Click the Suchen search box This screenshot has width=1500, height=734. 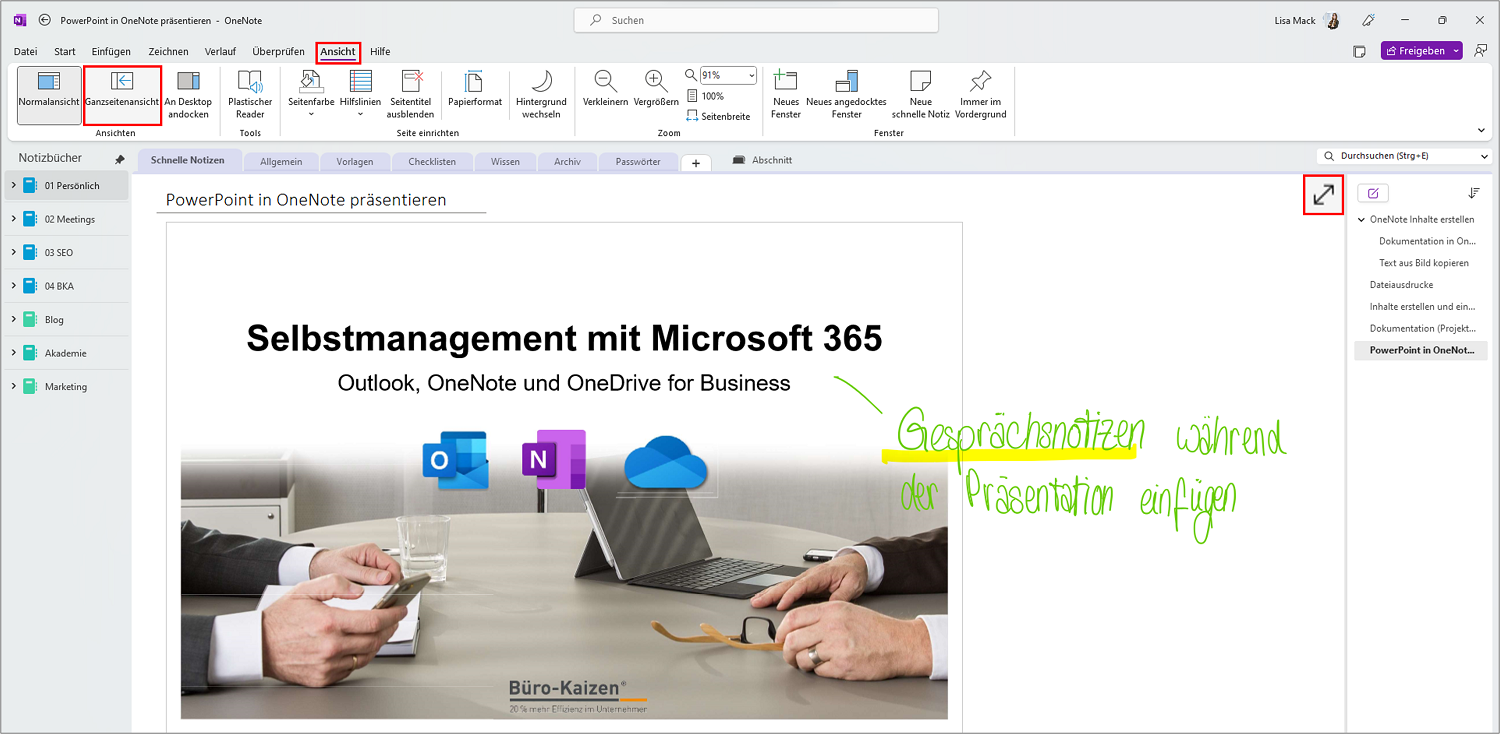point(756,20)
